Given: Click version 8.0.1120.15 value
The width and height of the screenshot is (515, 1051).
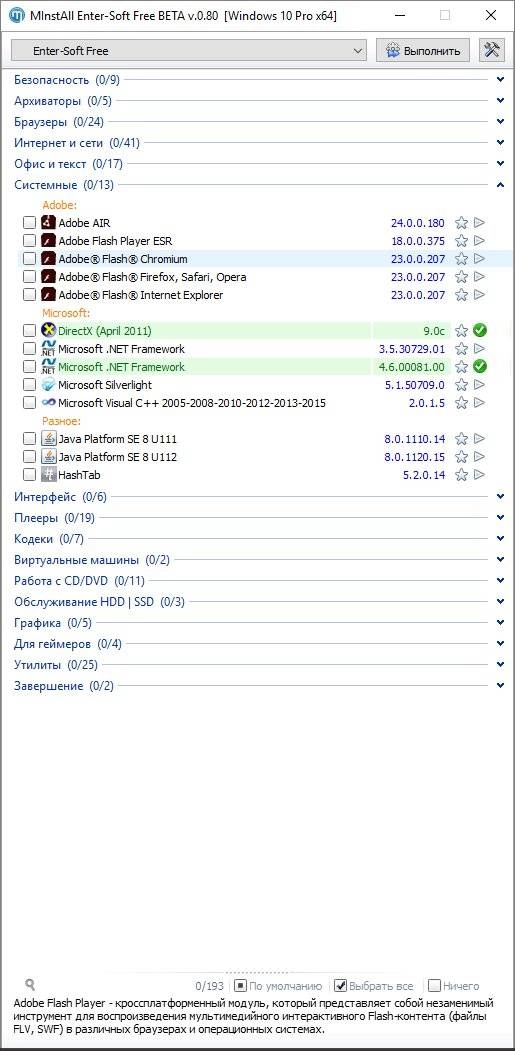Looking at the screenshot, I should (x=414, y=457).
